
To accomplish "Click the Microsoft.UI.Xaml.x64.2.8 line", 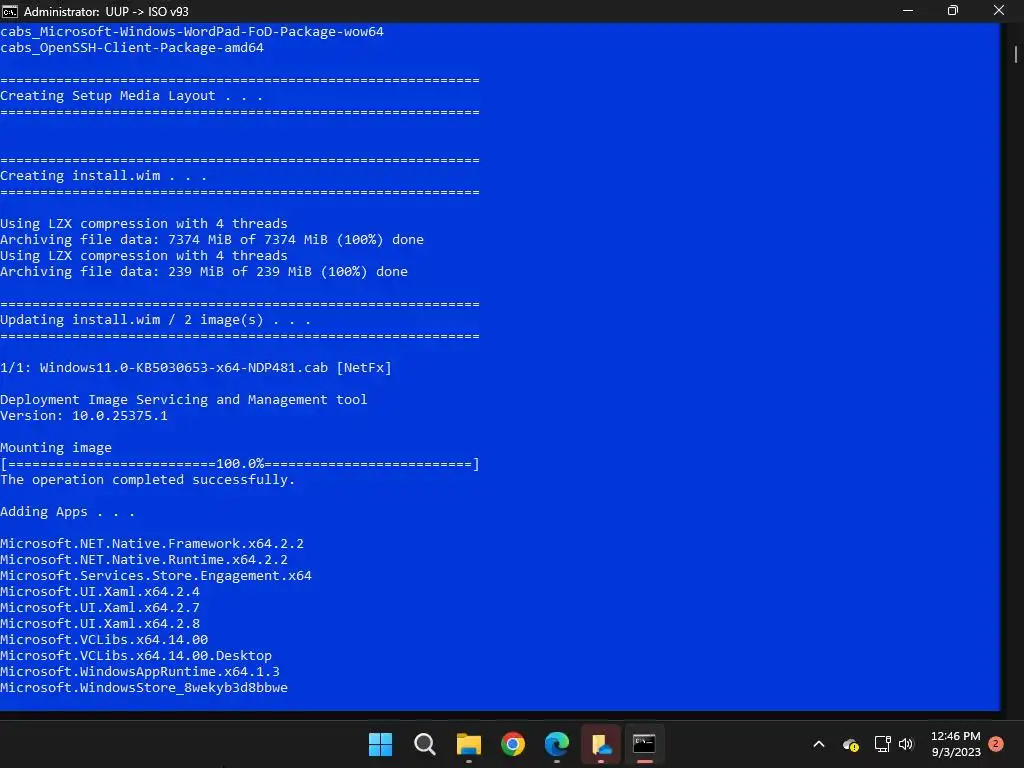I will [100, 624].
